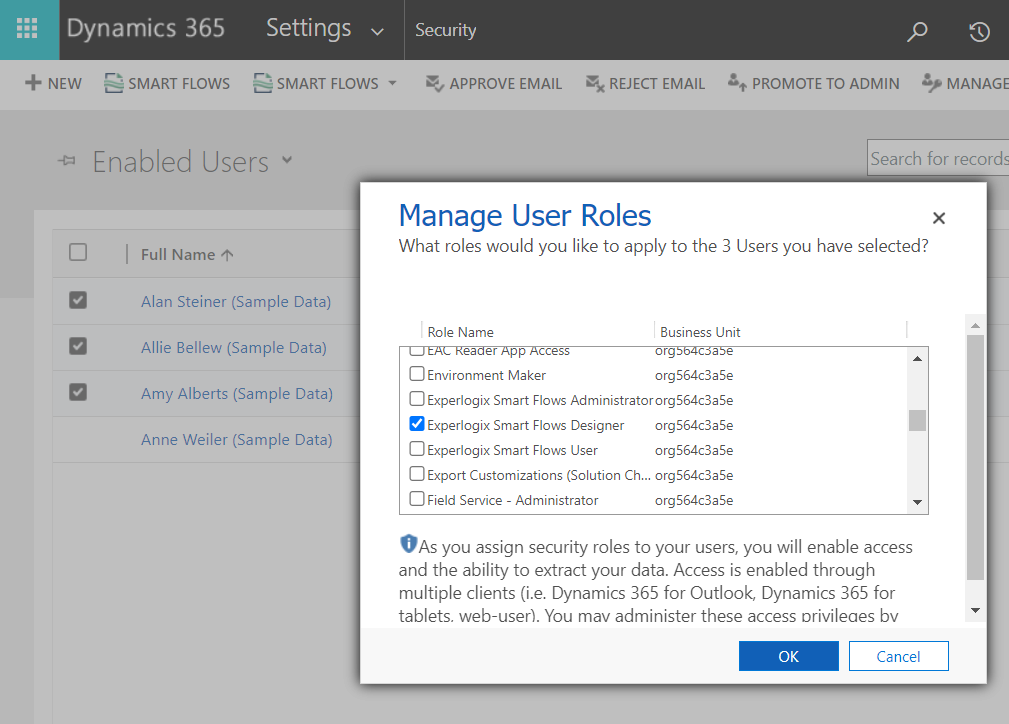This screenshot has height=724, width=1009.
Task: Open the app launcher waffle icon
Action: coord(27,28)
